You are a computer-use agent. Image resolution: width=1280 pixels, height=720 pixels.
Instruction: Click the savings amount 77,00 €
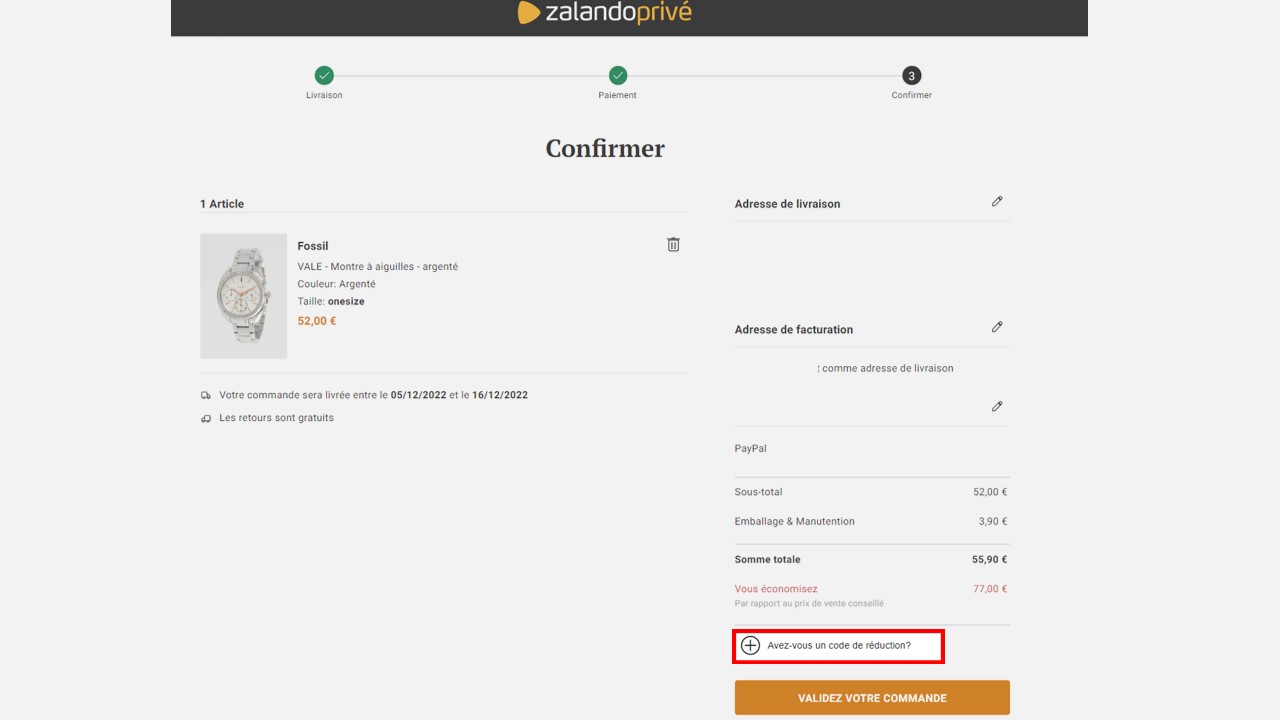990,589
